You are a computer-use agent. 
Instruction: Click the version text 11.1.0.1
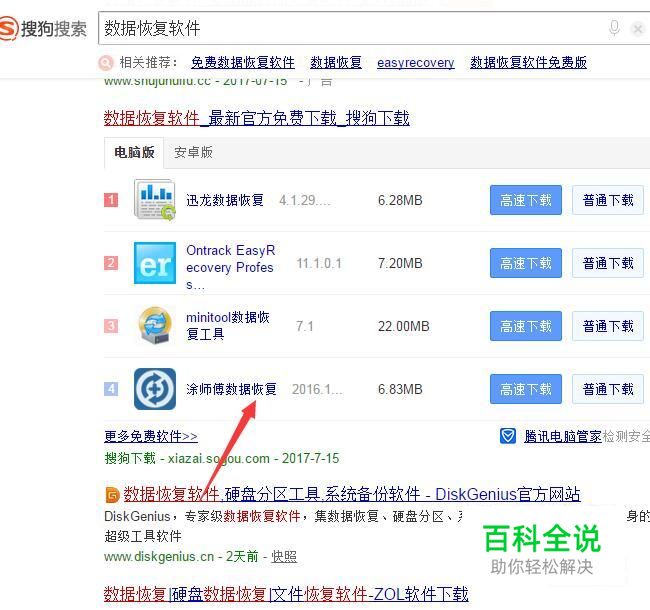point(319,263)
